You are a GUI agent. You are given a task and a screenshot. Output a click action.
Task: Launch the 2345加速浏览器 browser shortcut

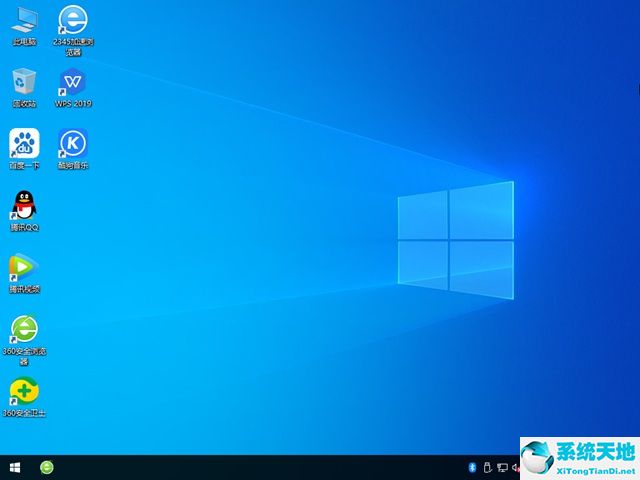click(72, 22)
